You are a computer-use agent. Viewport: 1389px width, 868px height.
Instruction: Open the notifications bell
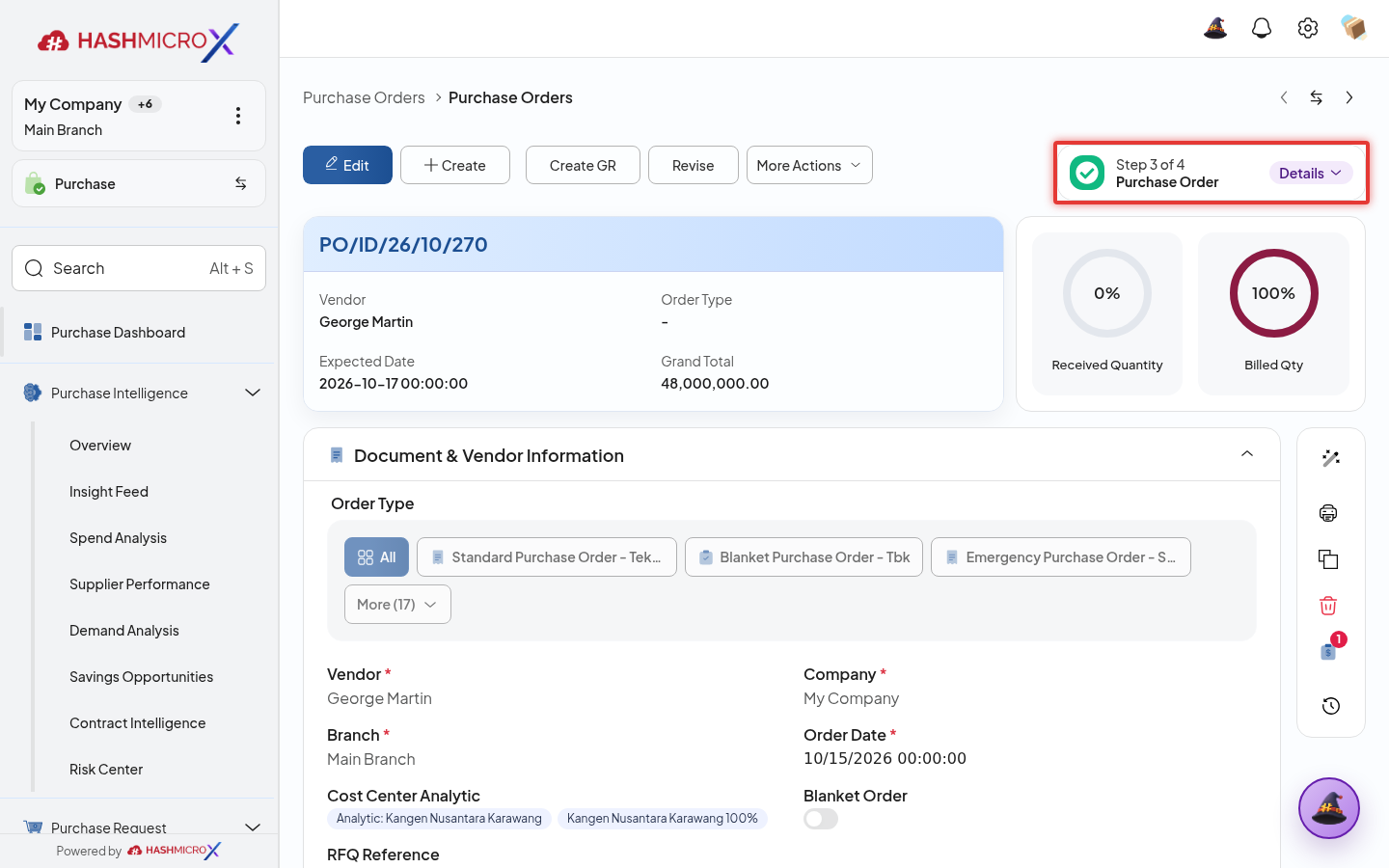point(1262,28)
